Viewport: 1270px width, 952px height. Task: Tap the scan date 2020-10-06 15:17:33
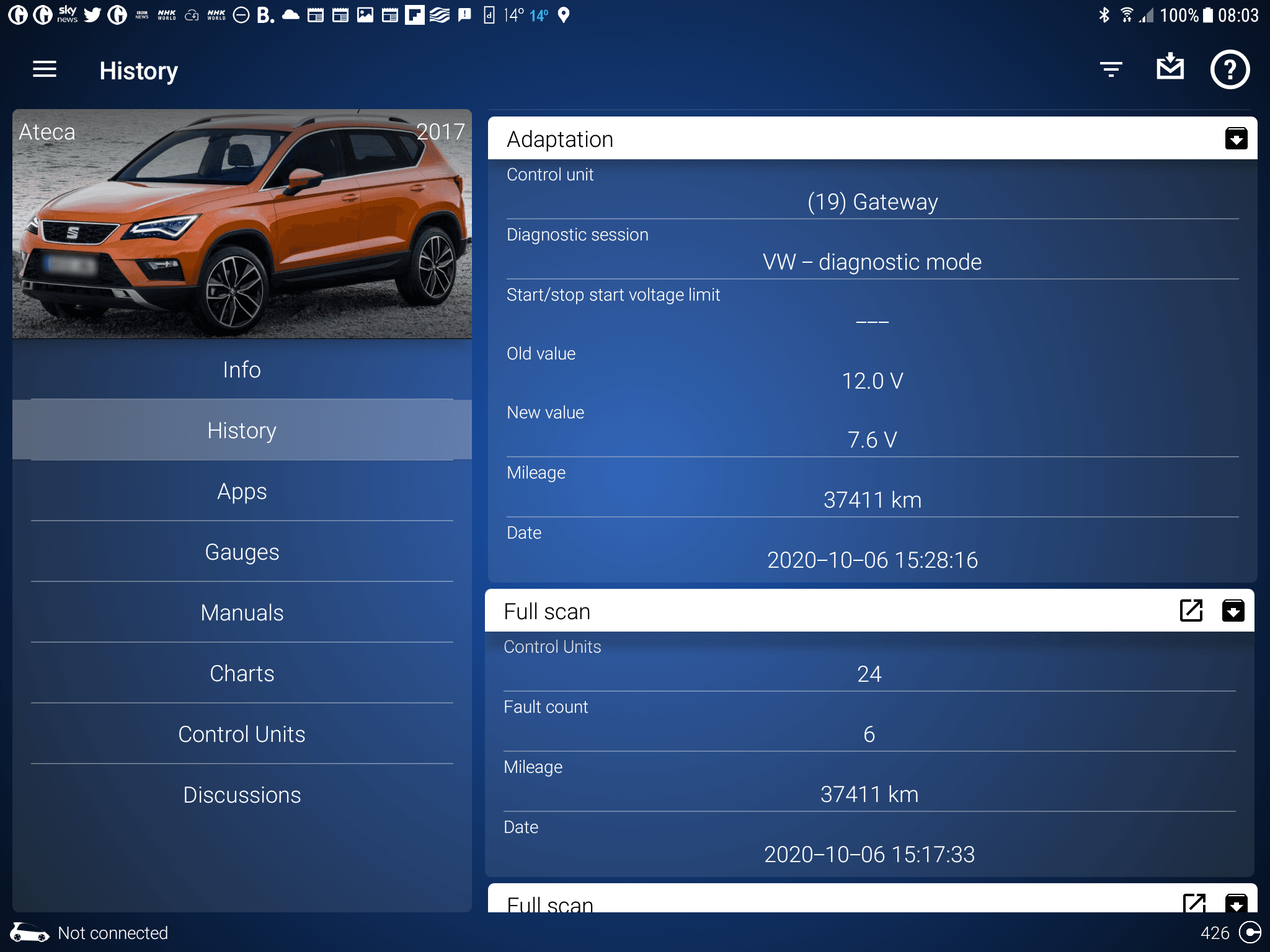click(869, 855)
